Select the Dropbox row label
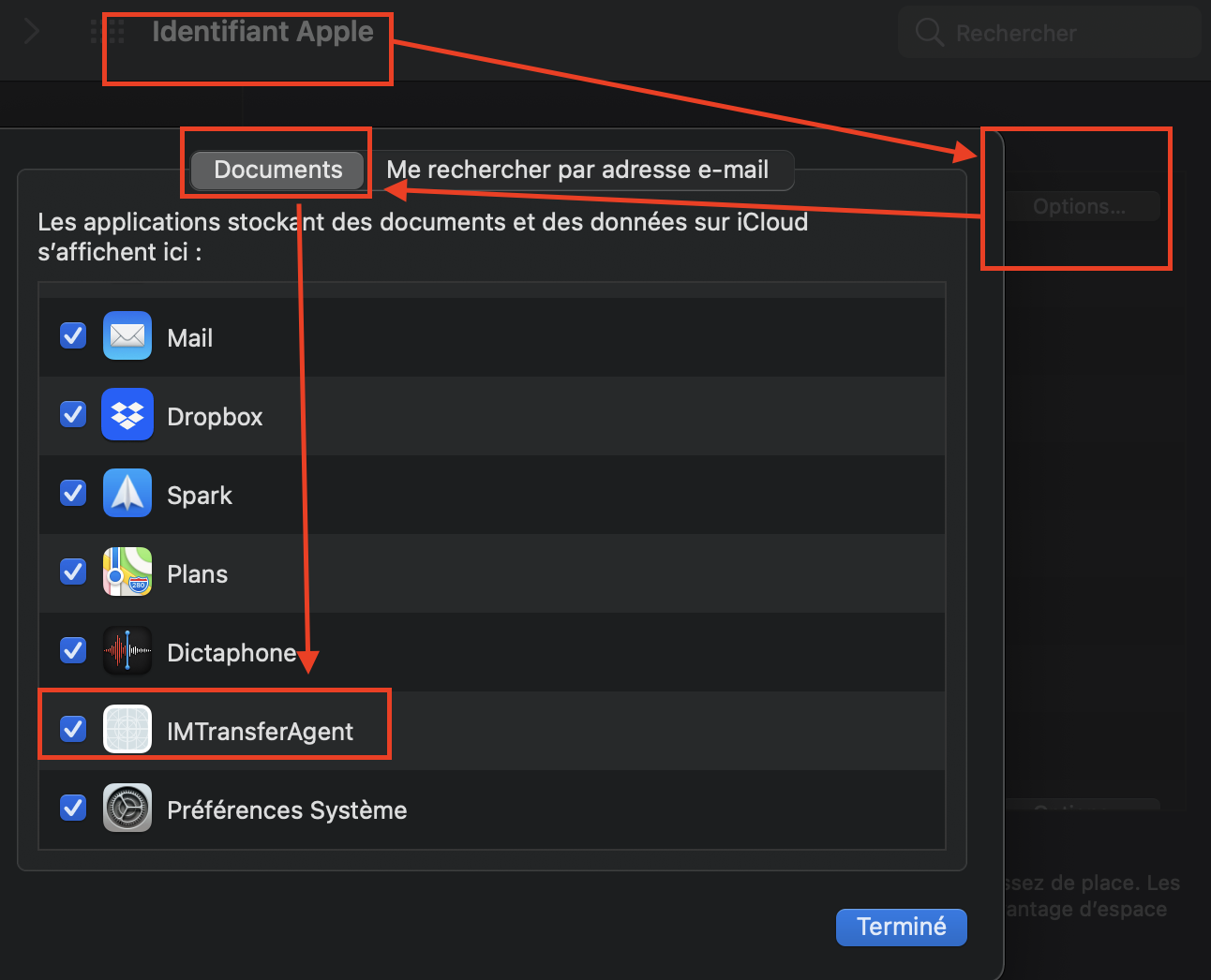The image size is (1211, 980). [215, 417]
